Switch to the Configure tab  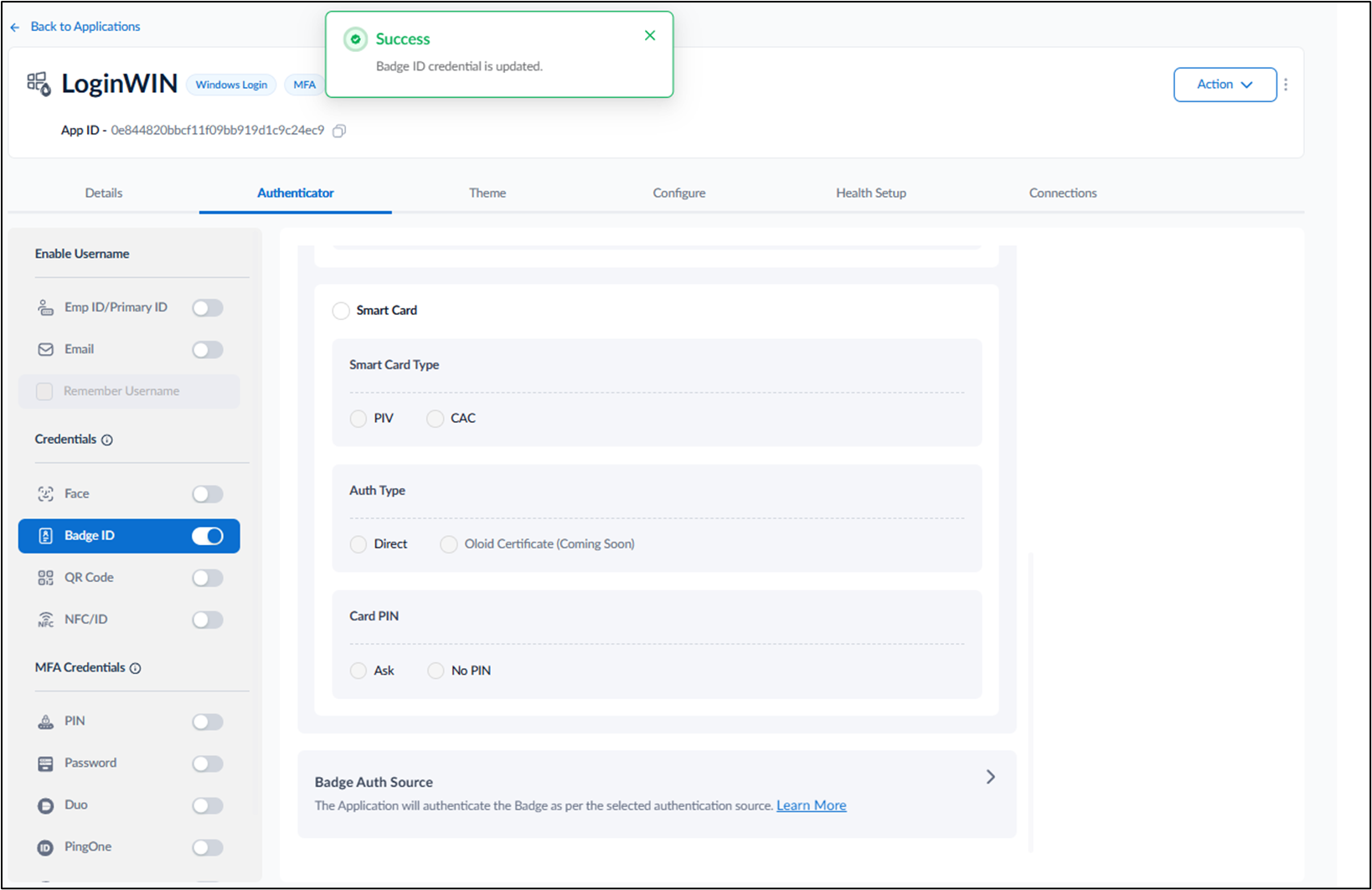pyautogui.click(x=679, y=193)
